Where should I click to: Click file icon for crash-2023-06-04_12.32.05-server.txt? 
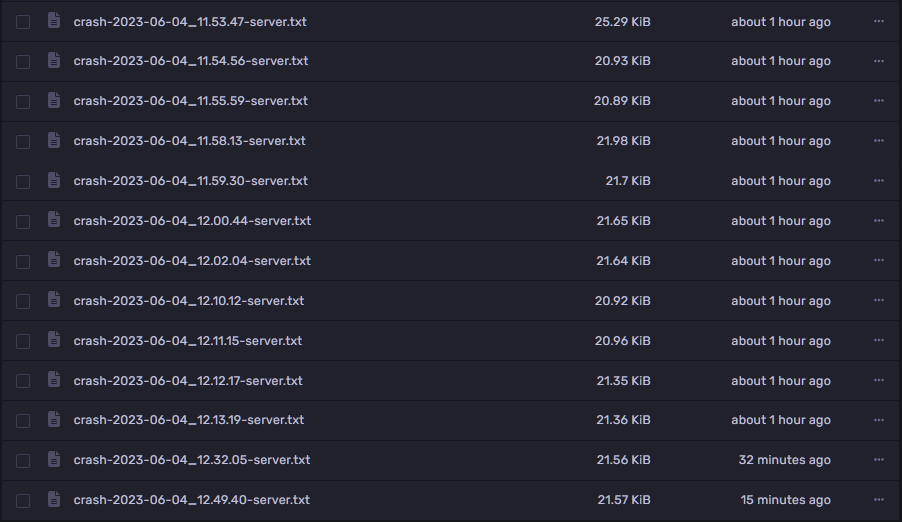[x=54, y=460]
